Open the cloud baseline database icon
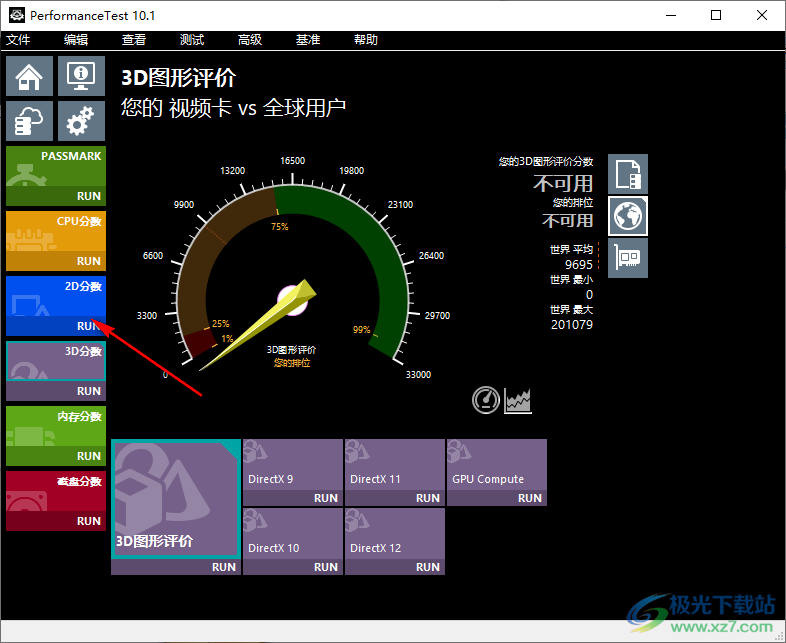The width and height of the screenshot is (786, 643). coord(29,121)
